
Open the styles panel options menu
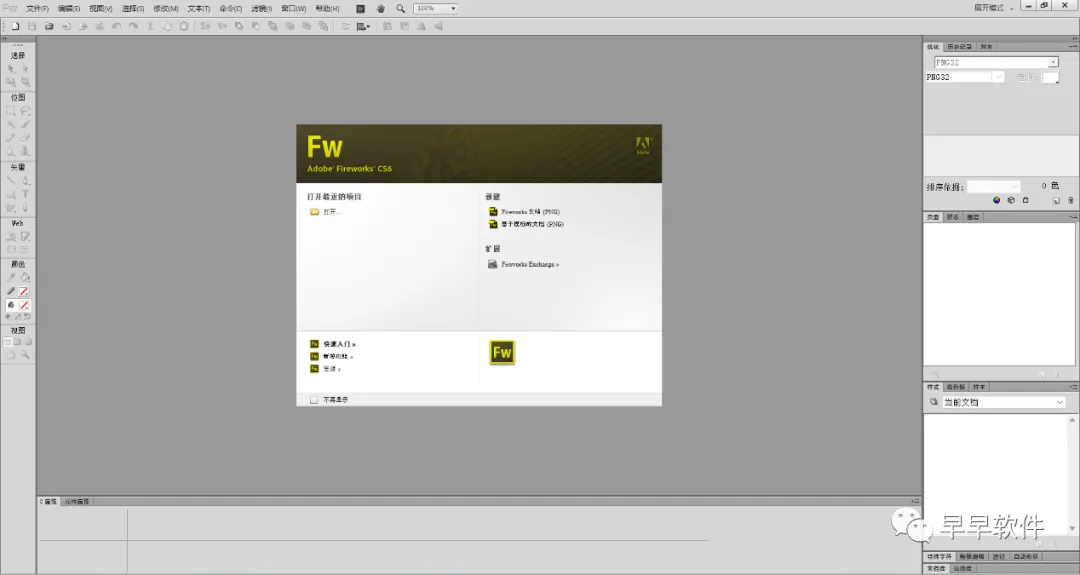tap(1073, 387)
